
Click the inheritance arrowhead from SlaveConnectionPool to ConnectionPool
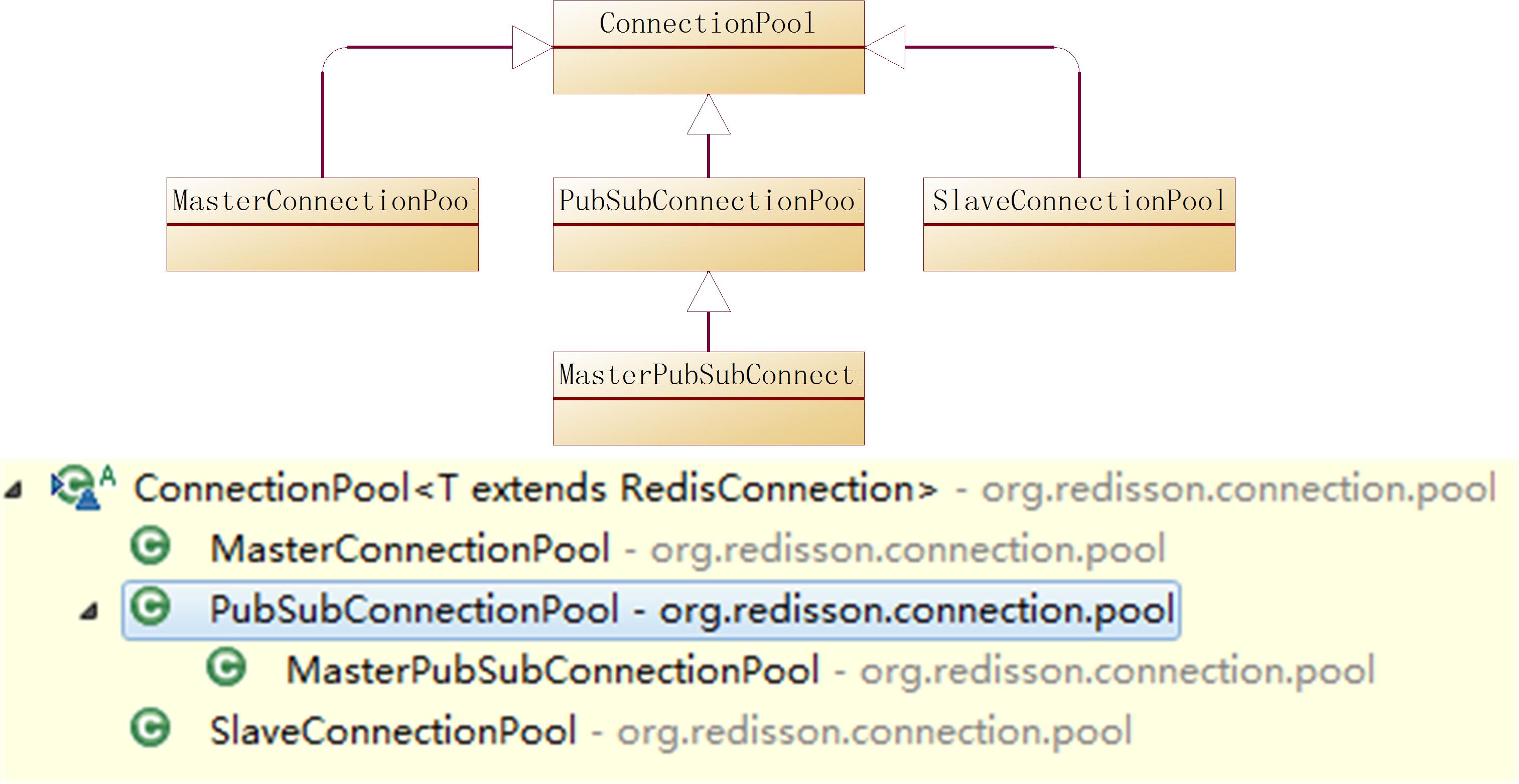point(885,47)
